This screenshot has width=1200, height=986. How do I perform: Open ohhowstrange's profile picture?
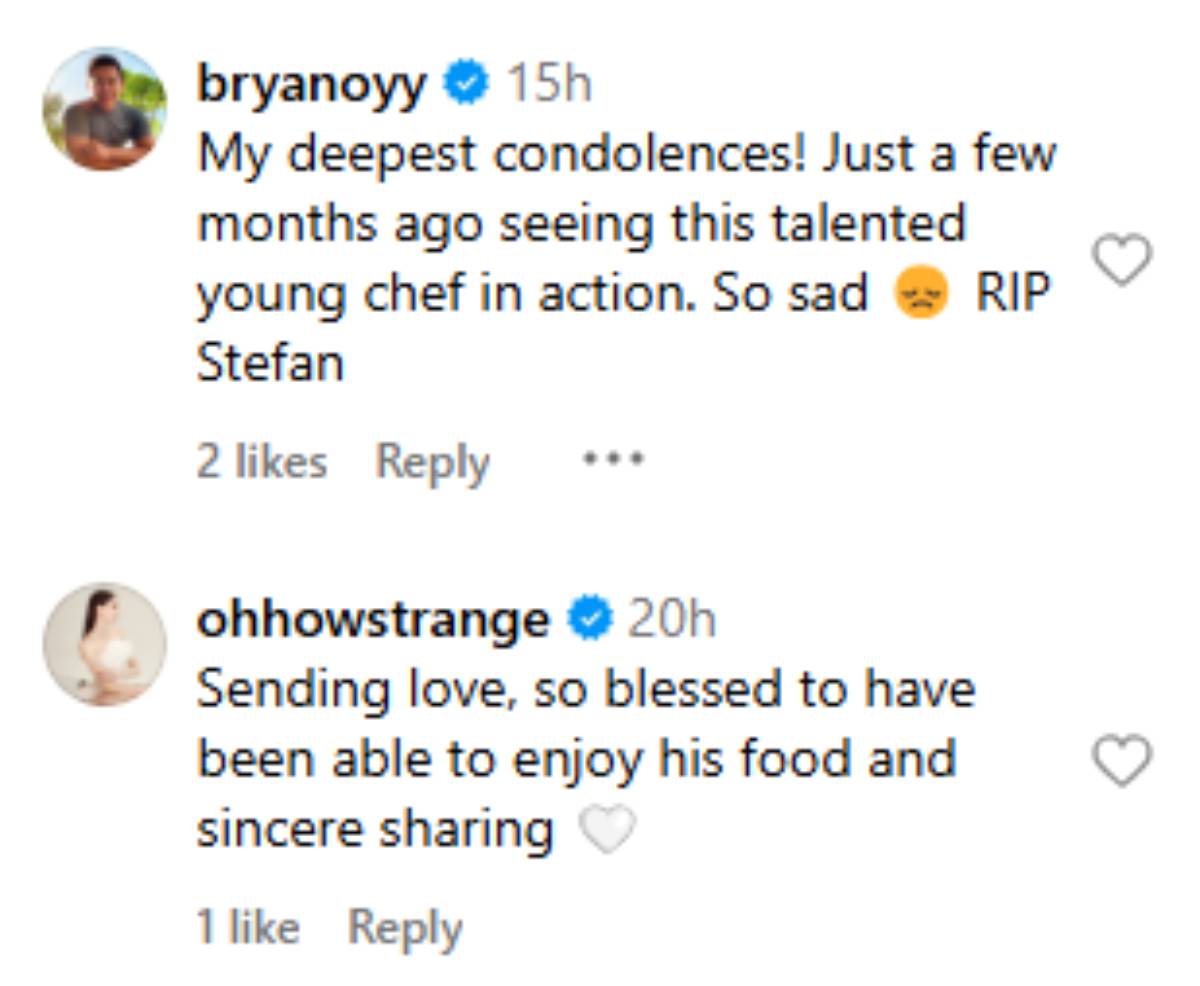pos(104,645)
